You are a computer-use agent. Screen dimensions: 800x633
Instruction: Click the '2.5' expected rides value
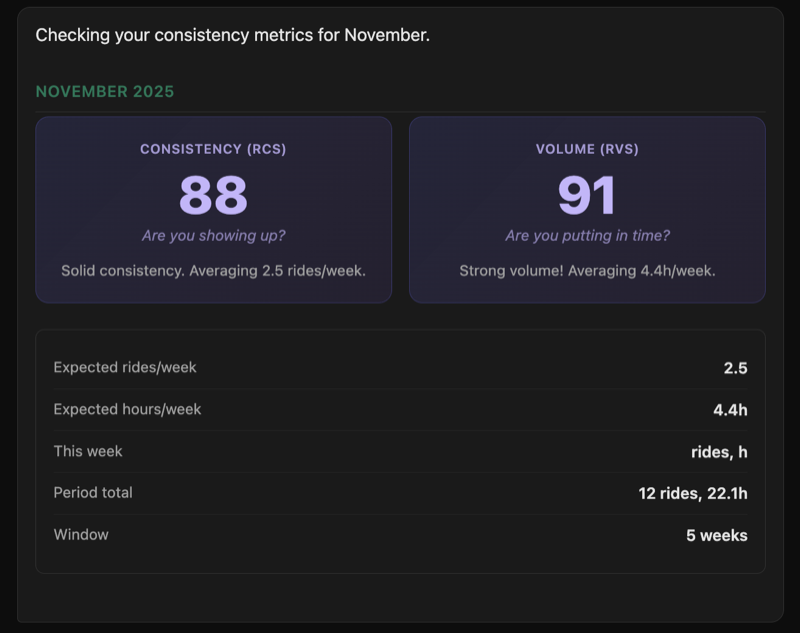coord(737,367)
